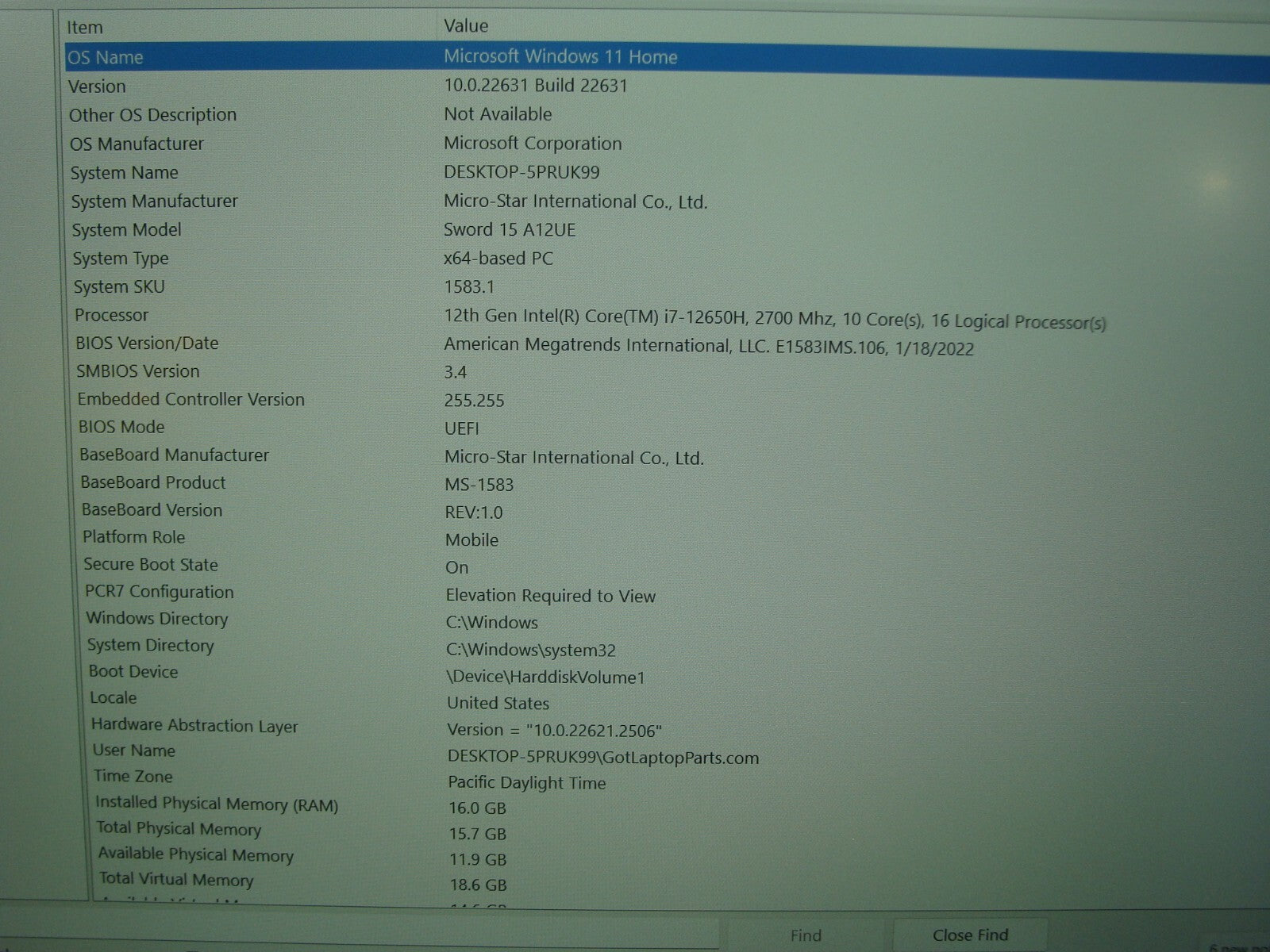Select the Boot Device row
This screenshot has width=1270, height=952.
point(133,671)
